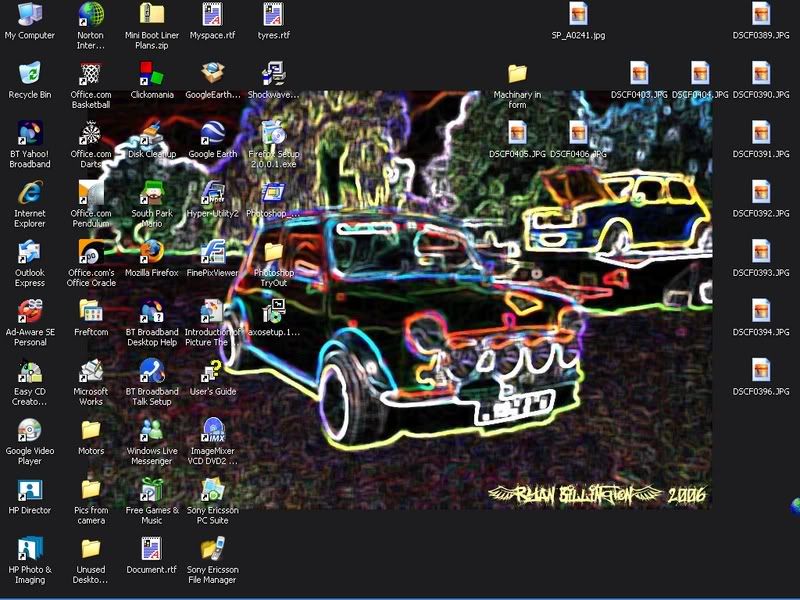Click the Photoshop shortcut above Photoshop TryOut

(273, 192)
